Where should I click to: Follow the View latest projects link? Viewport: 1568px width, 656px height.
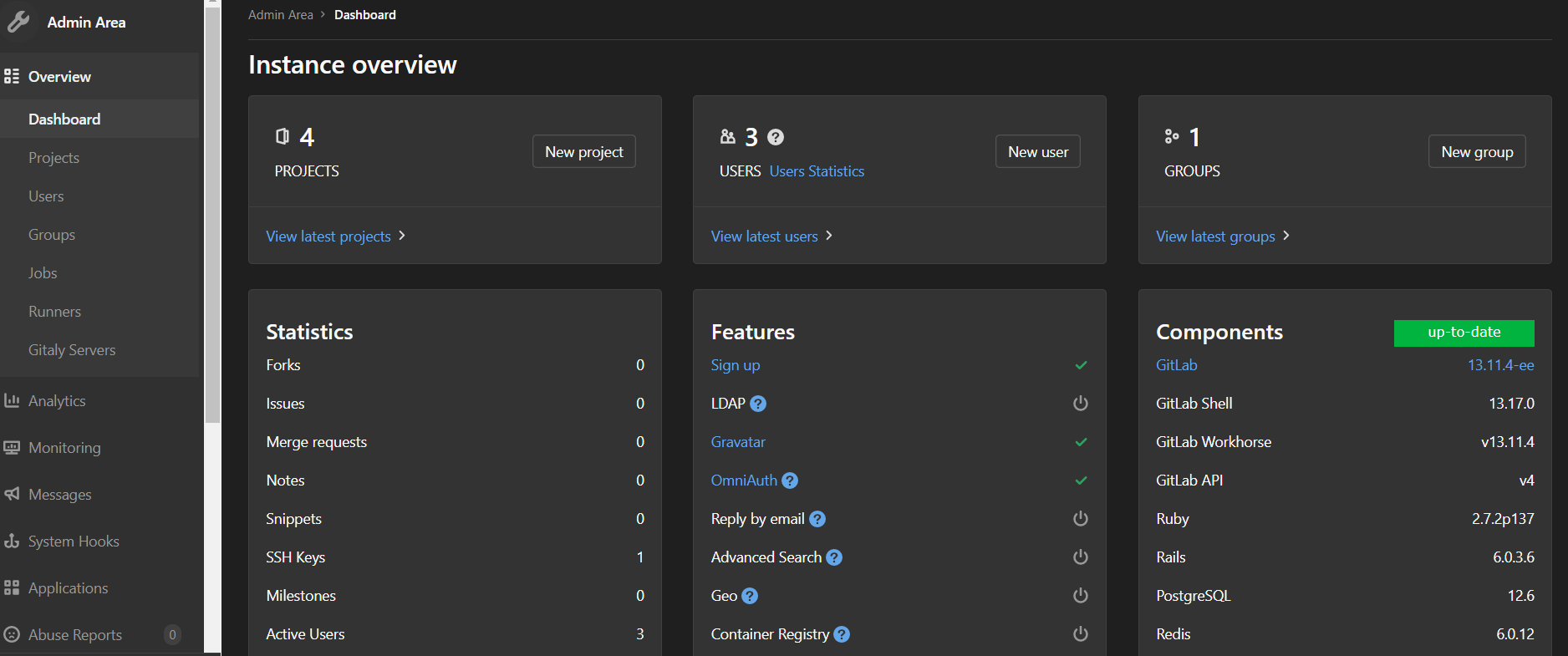click(x=328, y=236)
